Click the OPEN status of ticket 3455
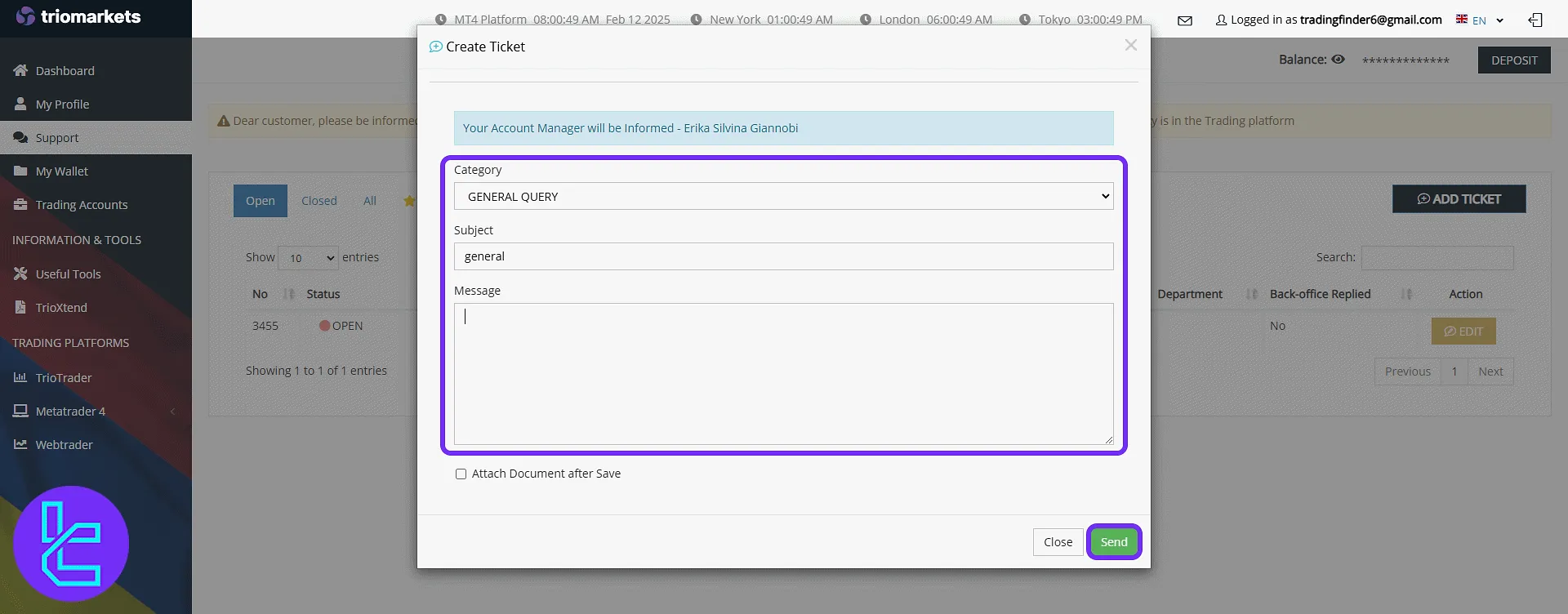The height and width of the screenshot is (614, 1568). coord(341,326)
